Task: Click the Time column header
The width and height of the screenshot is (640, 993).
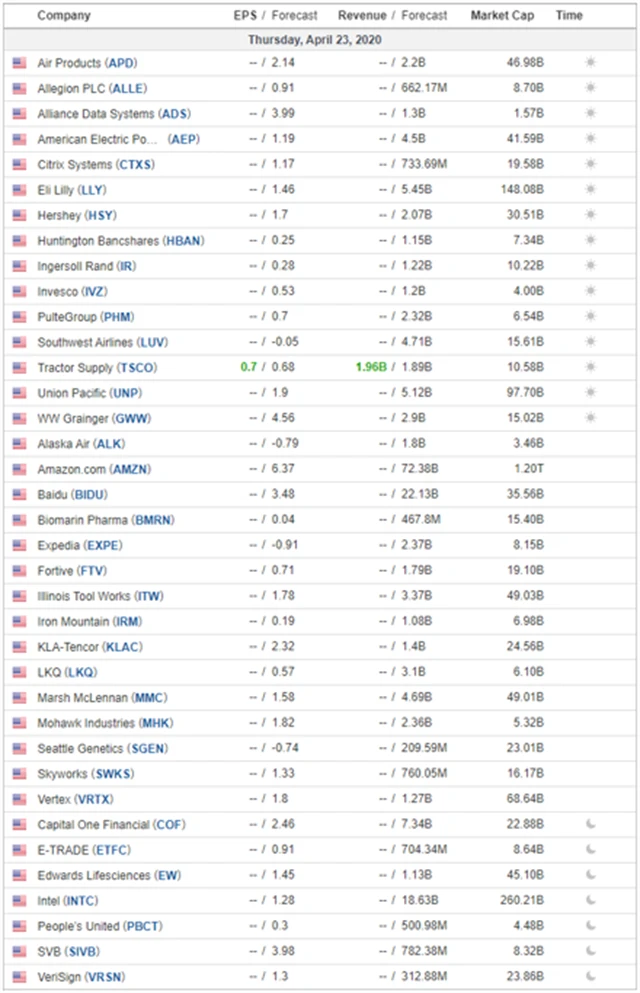Action: (569, 16)
